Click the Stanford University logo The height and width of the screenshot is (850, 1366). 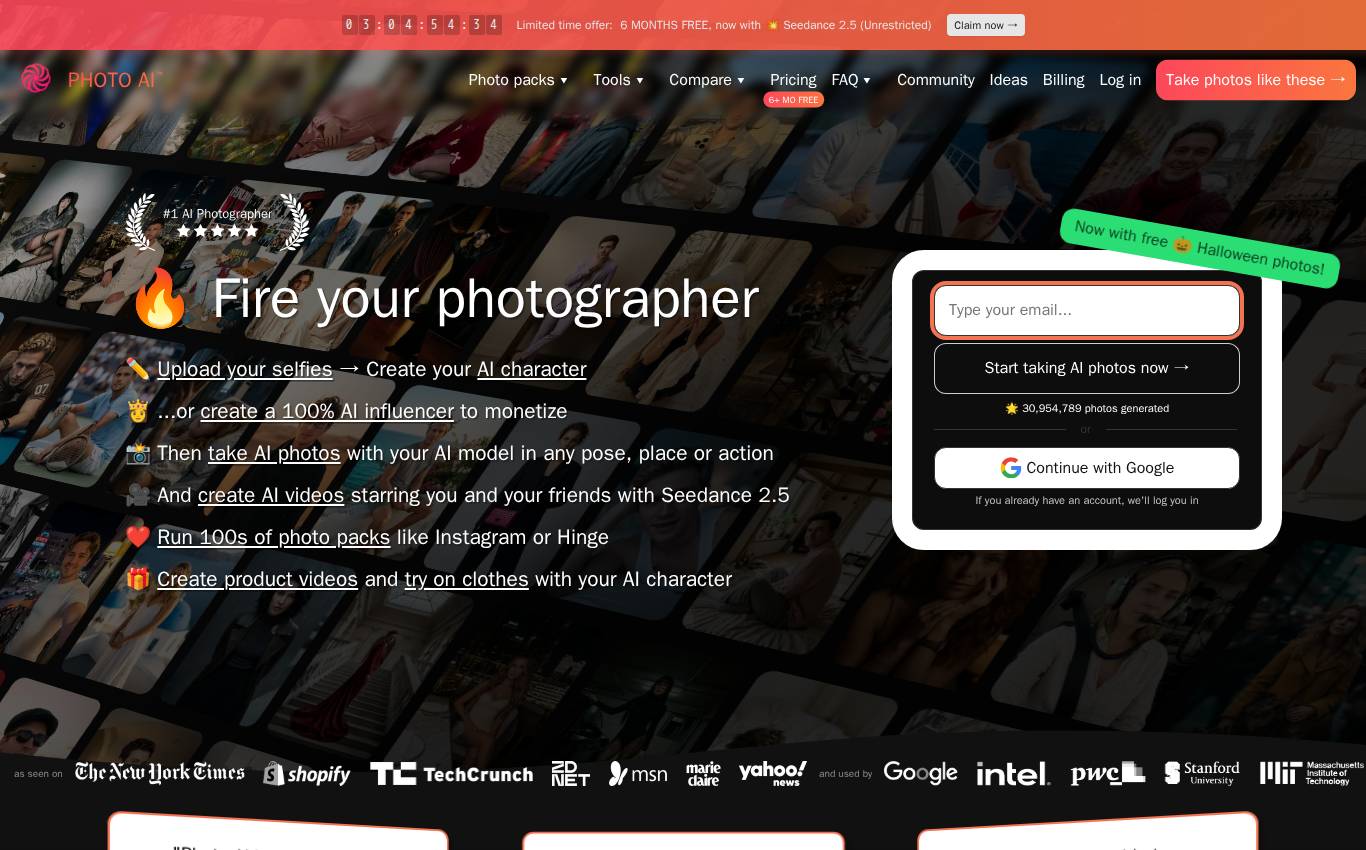pos(1202,773)
